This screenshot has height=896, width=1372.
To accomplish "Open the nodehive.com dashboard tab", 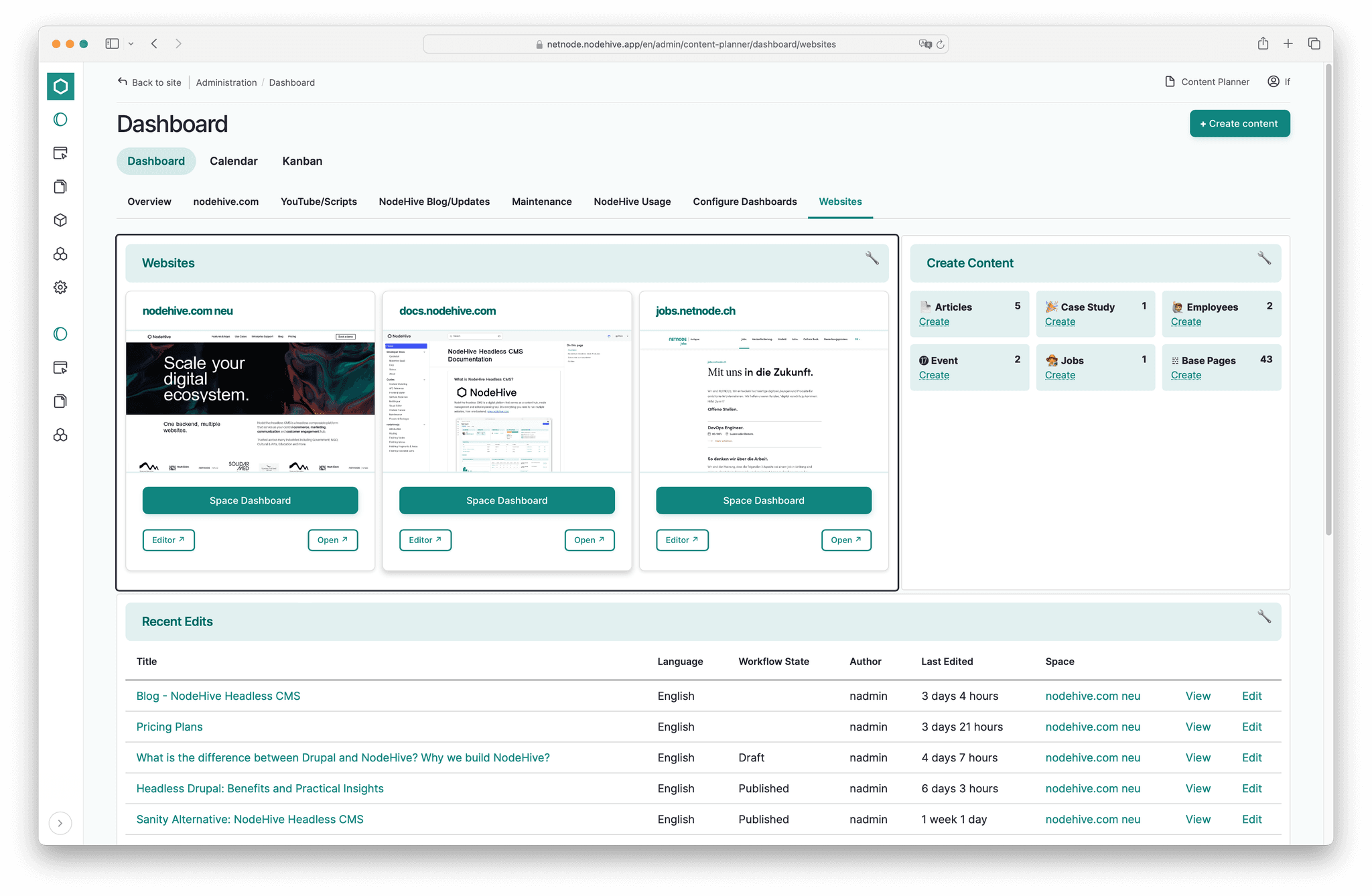I will [x=226, y=202].
